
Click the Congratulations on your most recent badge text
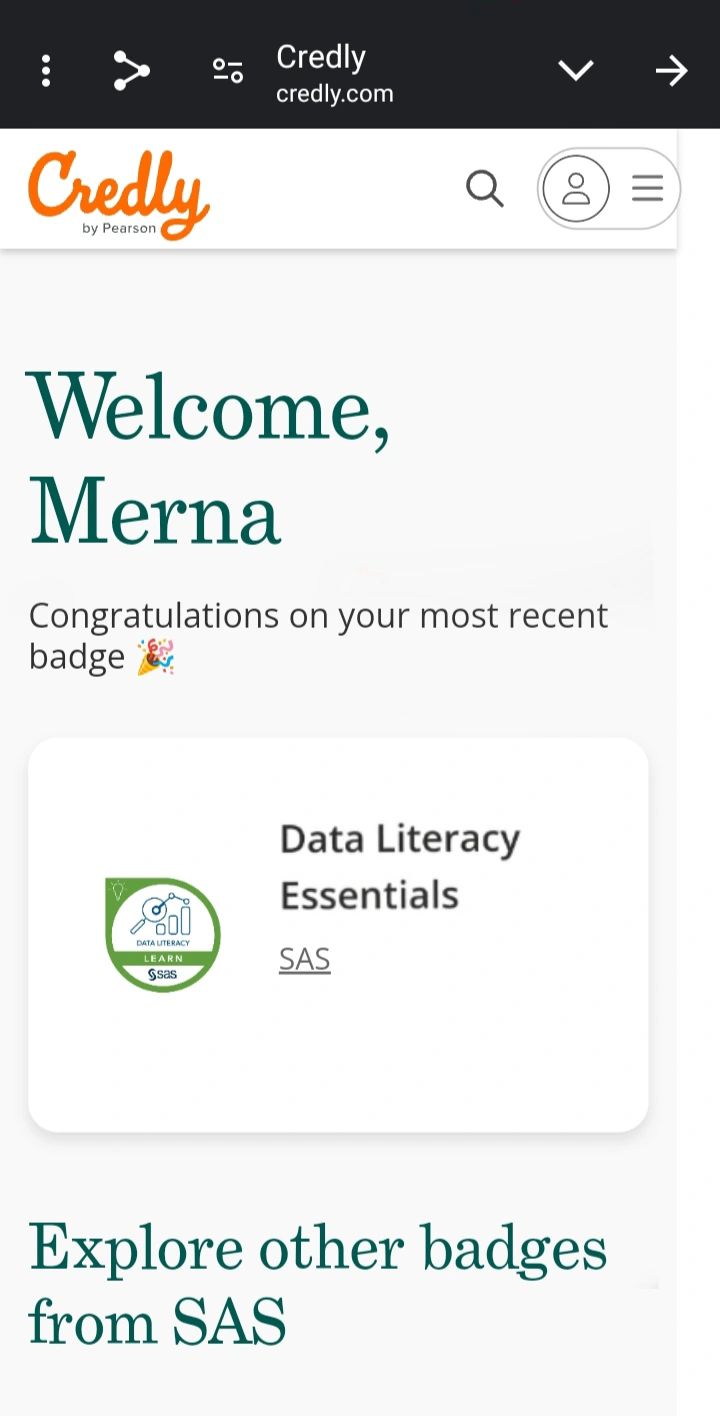tap(318, 635)
